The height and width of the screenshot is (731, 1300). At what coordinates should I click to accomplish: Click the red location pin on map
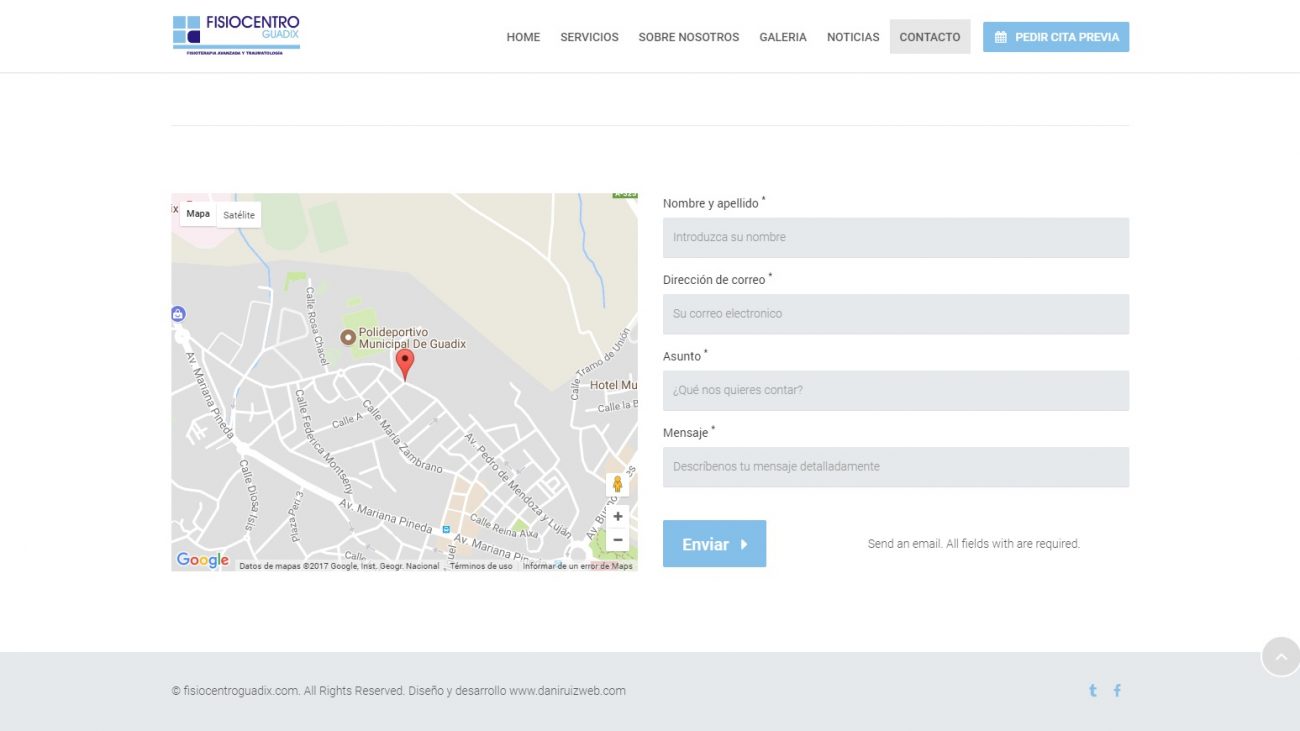(404, 363)
